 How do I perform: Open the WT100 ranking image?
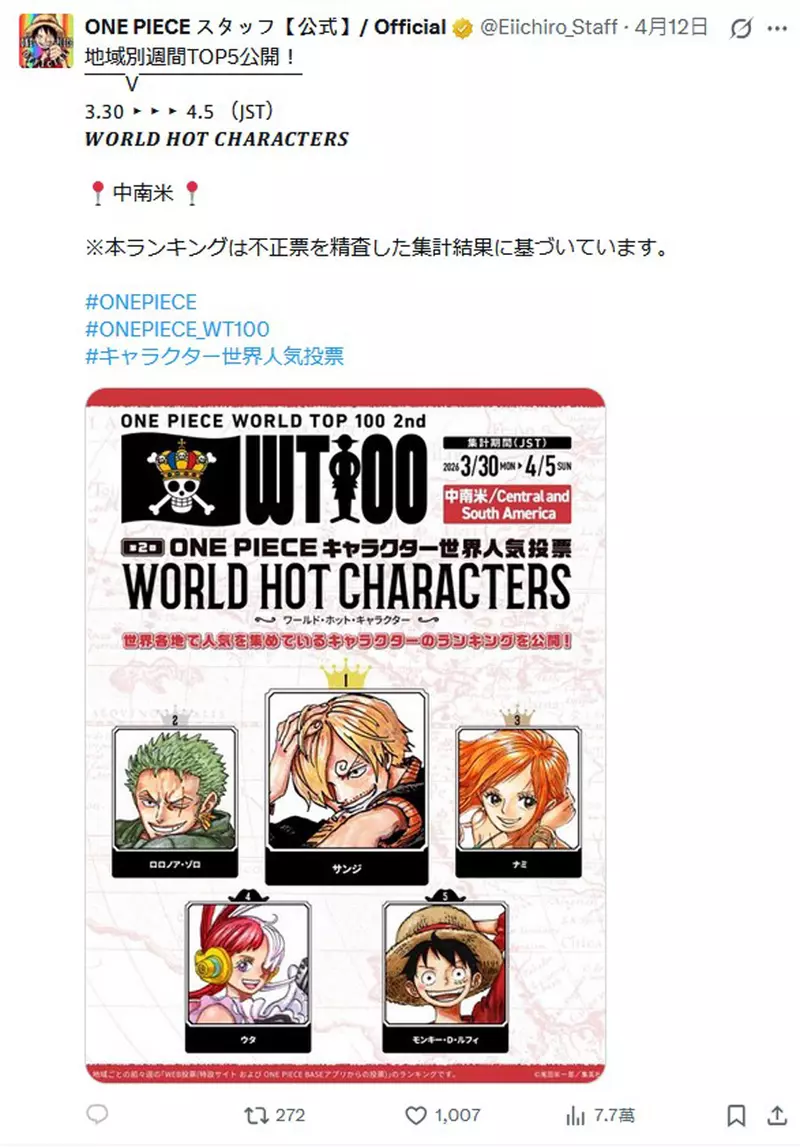point(345,735)
